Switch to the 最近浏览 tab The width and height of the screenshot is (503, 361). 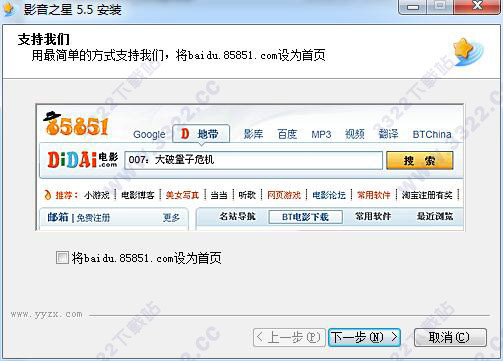[435, 217]
